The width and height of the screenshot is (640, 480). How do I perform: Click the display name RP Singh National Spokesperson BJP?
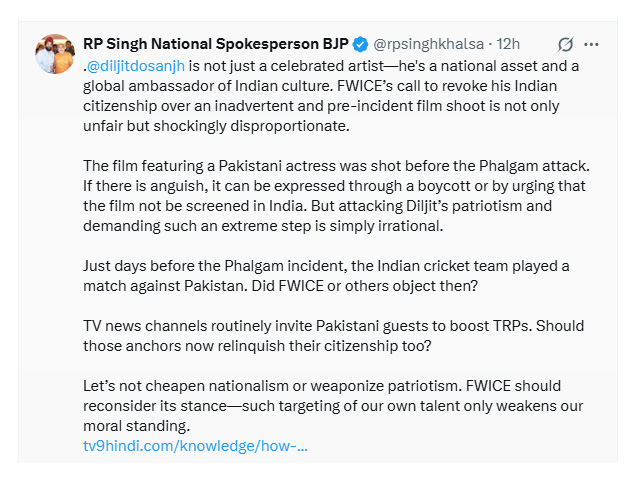[216, 45]
